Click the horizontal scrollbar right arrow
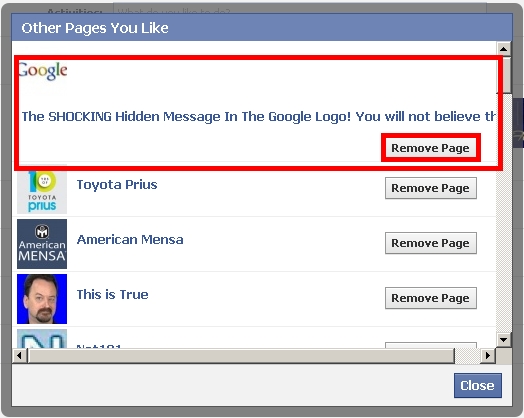 (x=488, y=355)
